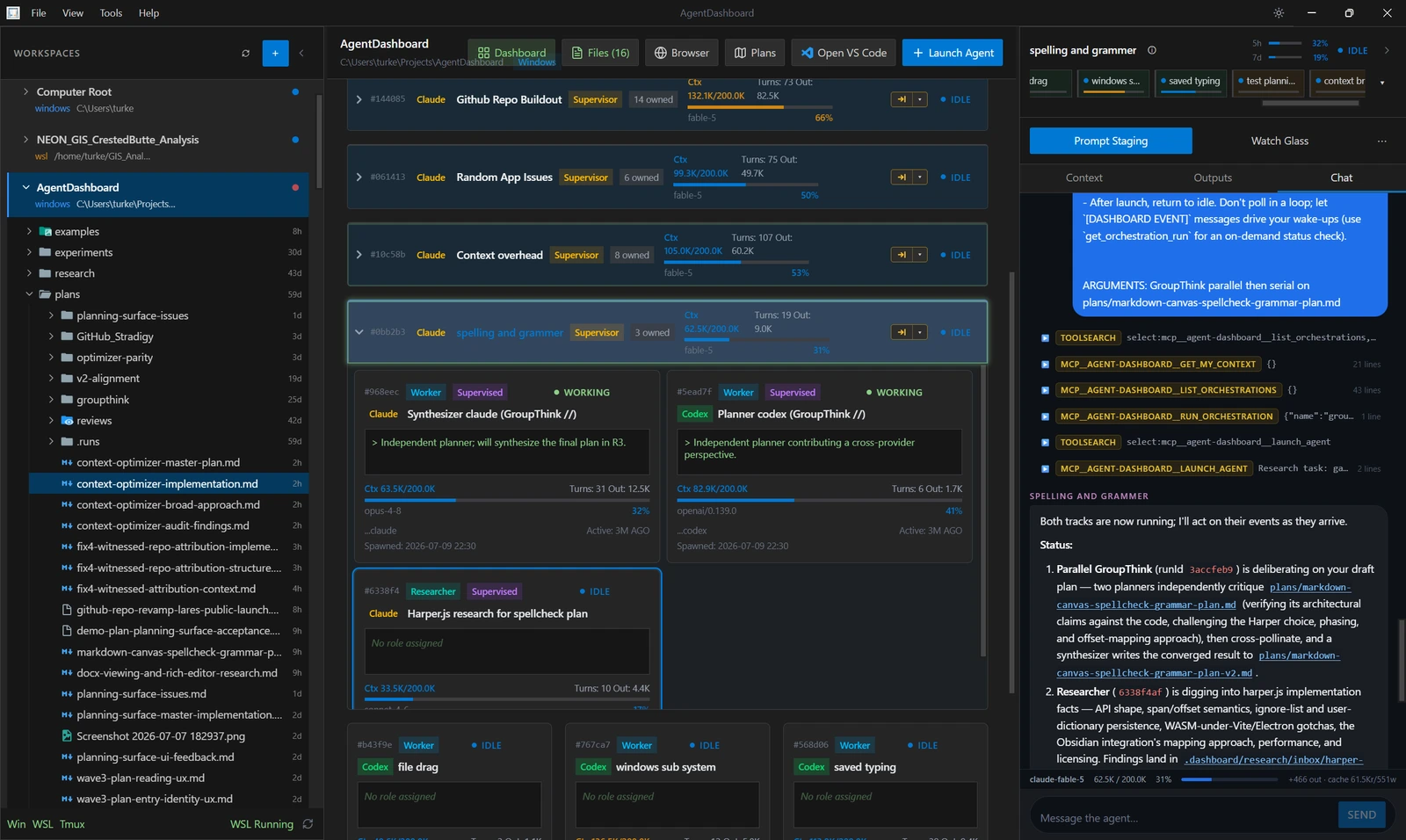Click the app logo icon in the title bar
This screenshot has width=1406, height=840.
(x=13, y=13)
